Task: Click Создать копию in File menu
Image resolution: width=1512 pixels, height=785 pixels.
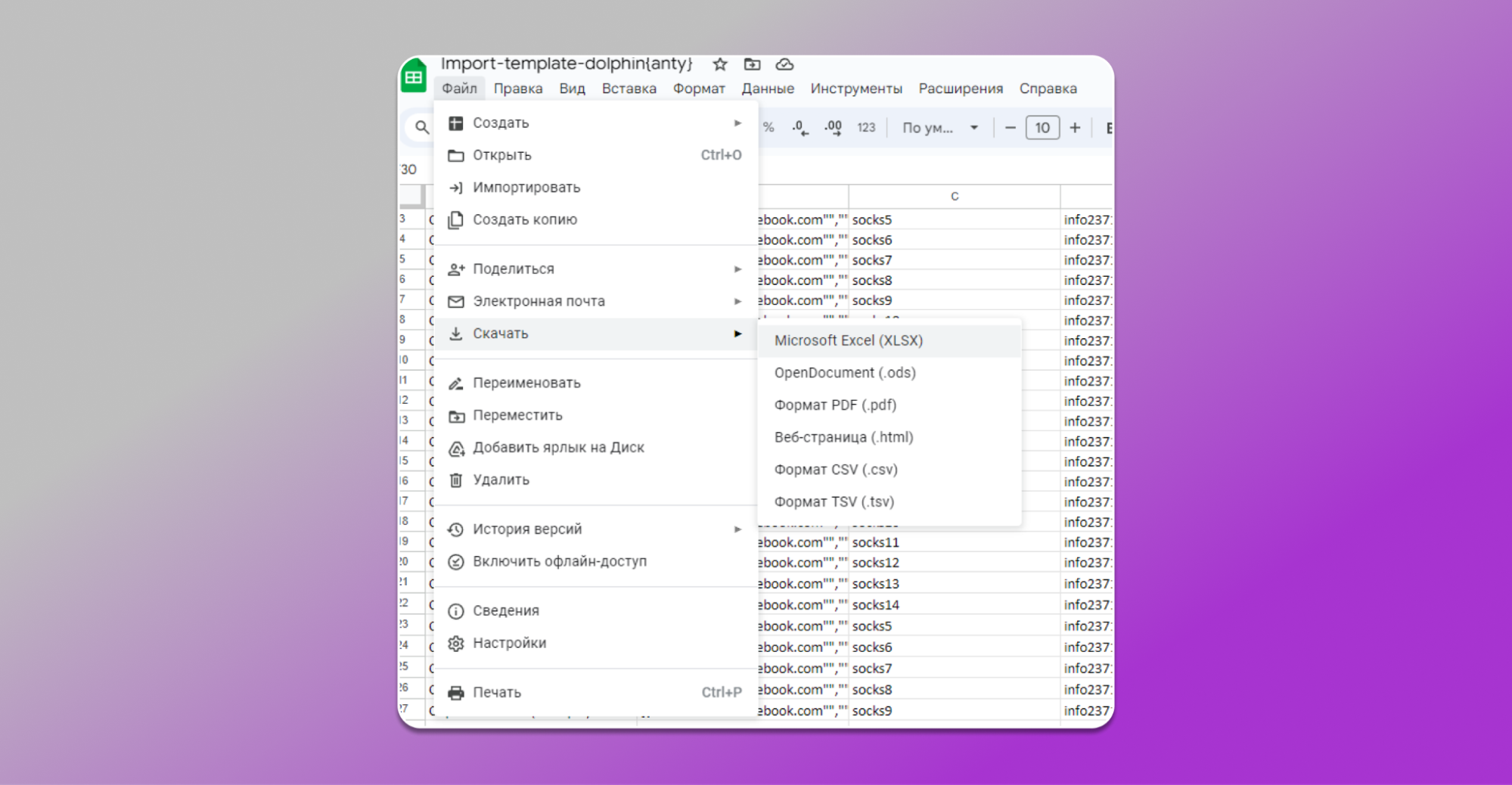Action: click(525, 220)
